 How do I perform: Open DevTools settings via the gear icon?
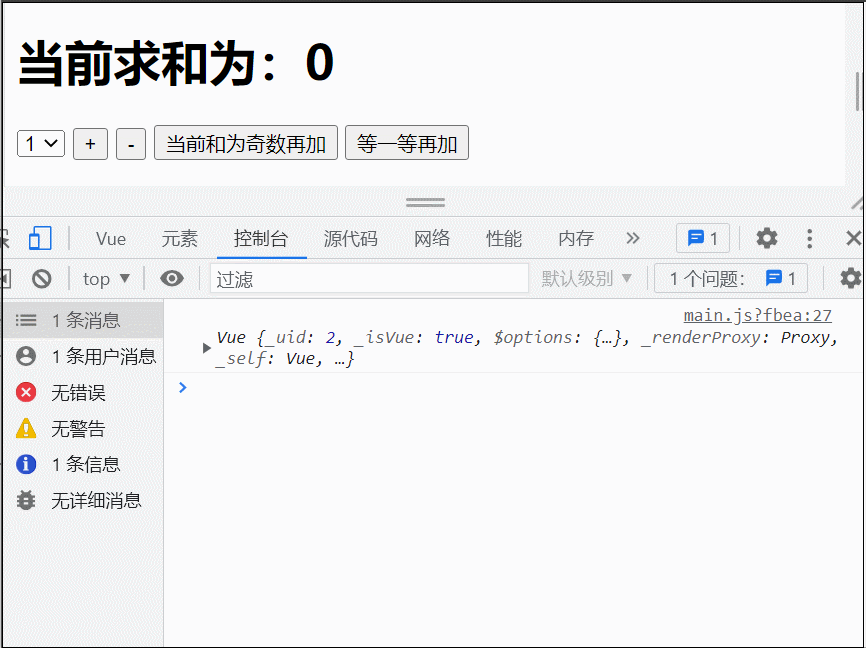765,238
